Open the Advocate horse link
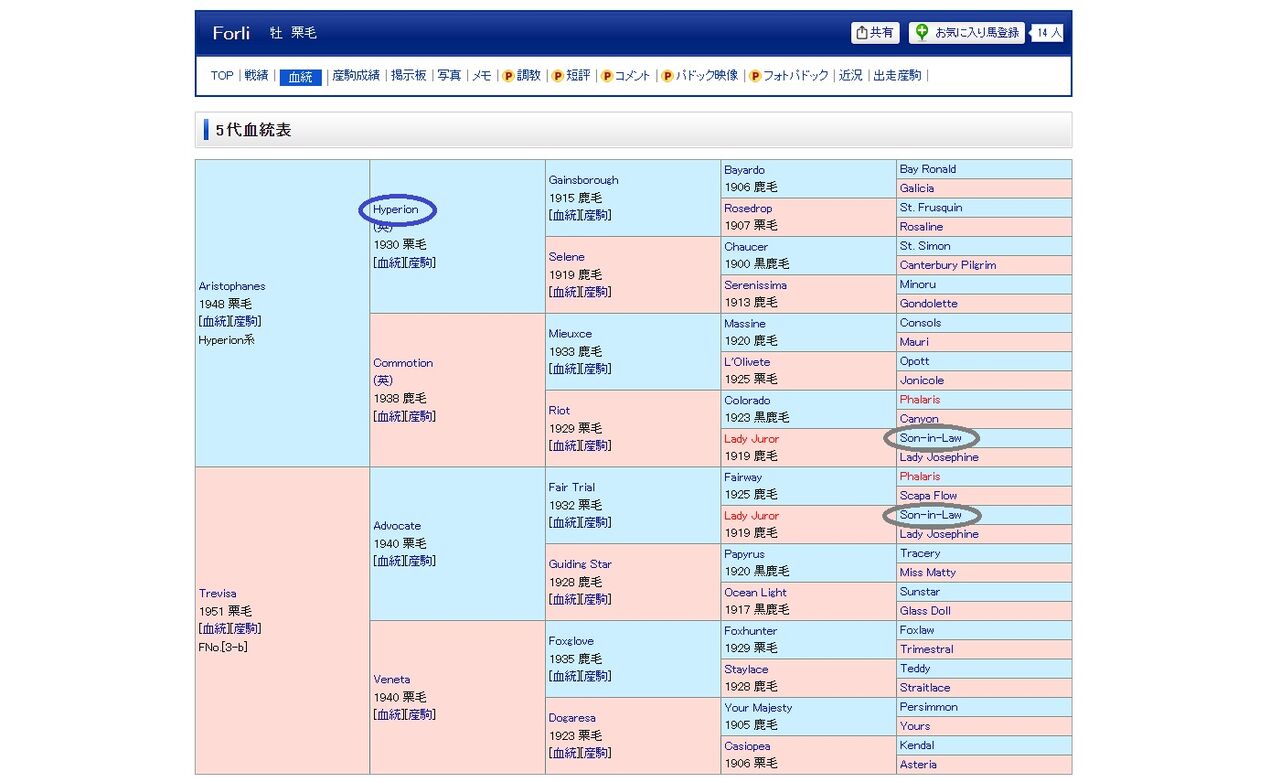 397,526
